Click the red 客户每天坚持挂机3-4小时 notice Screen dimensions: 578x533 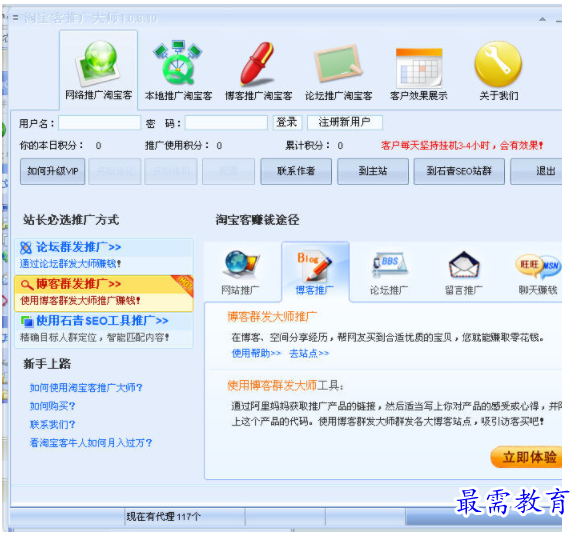click(x=462, y=146)
